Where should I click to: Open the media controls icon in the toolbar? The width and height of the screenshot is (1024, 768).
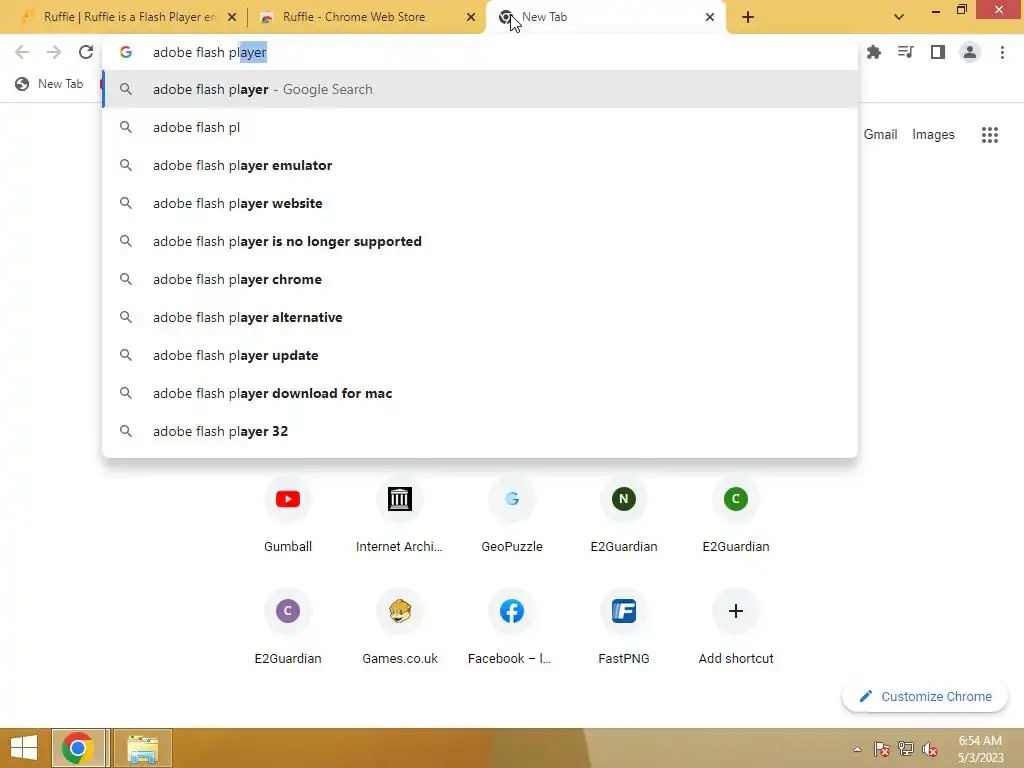tap(905, 52)
